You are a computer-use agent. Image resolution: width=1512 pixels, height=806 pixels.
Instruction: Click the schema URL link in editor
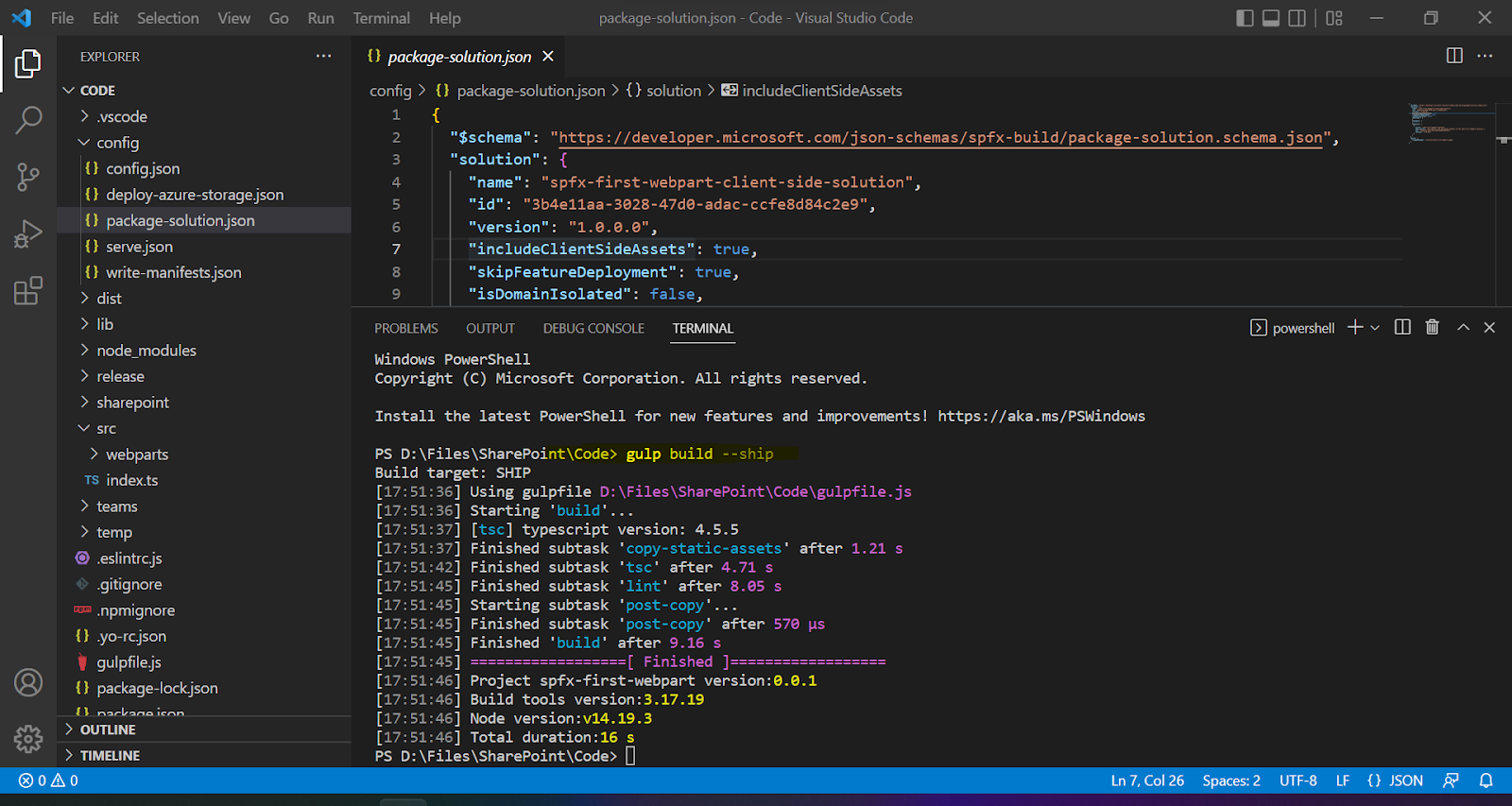pos(940,137)
